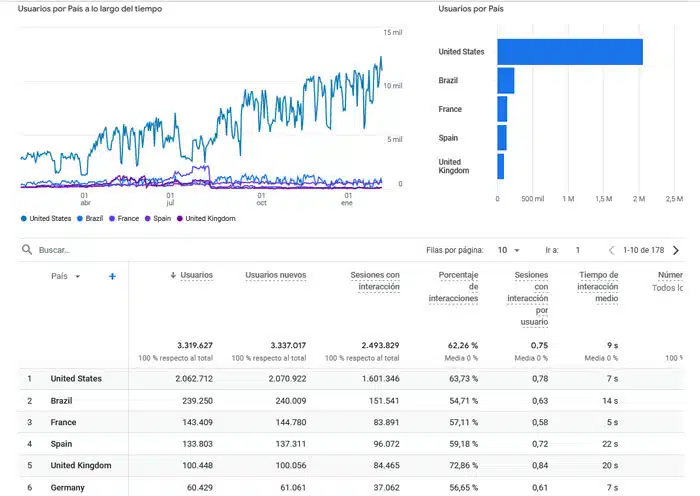The height and width of the screenshot is (496, 700).
Task: Click the sort arrow beside Usuarios
Action: pyautogui.click(x=173, y=275)
